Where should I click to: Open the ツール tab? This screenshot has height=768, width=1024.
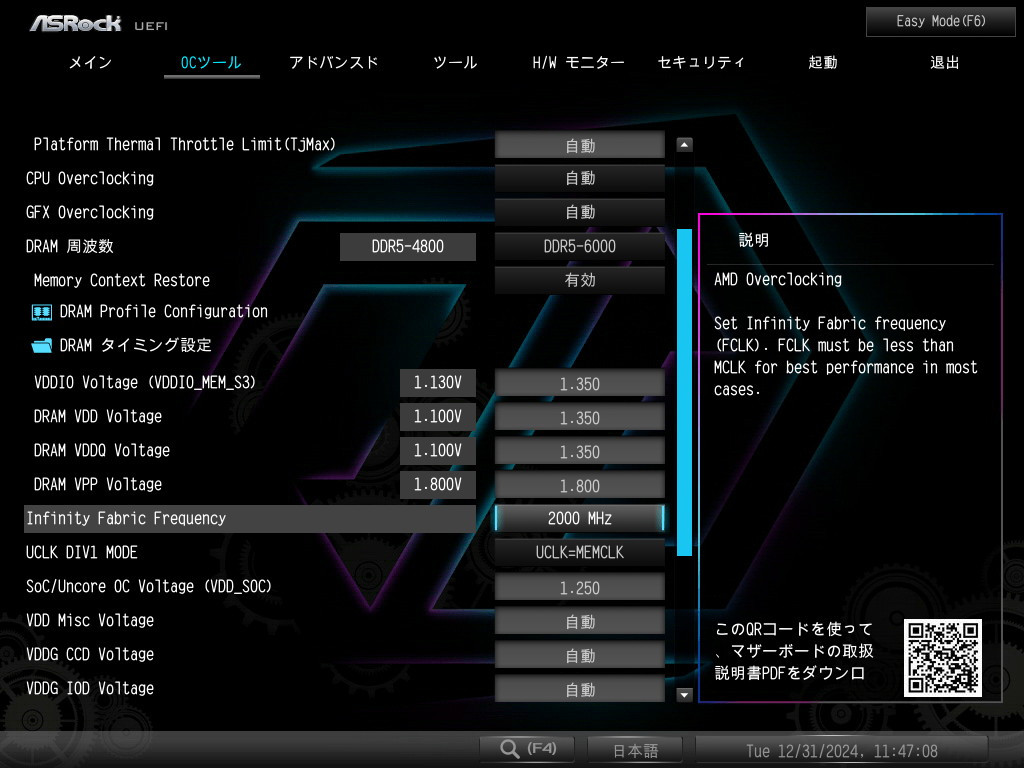(455, 63)
